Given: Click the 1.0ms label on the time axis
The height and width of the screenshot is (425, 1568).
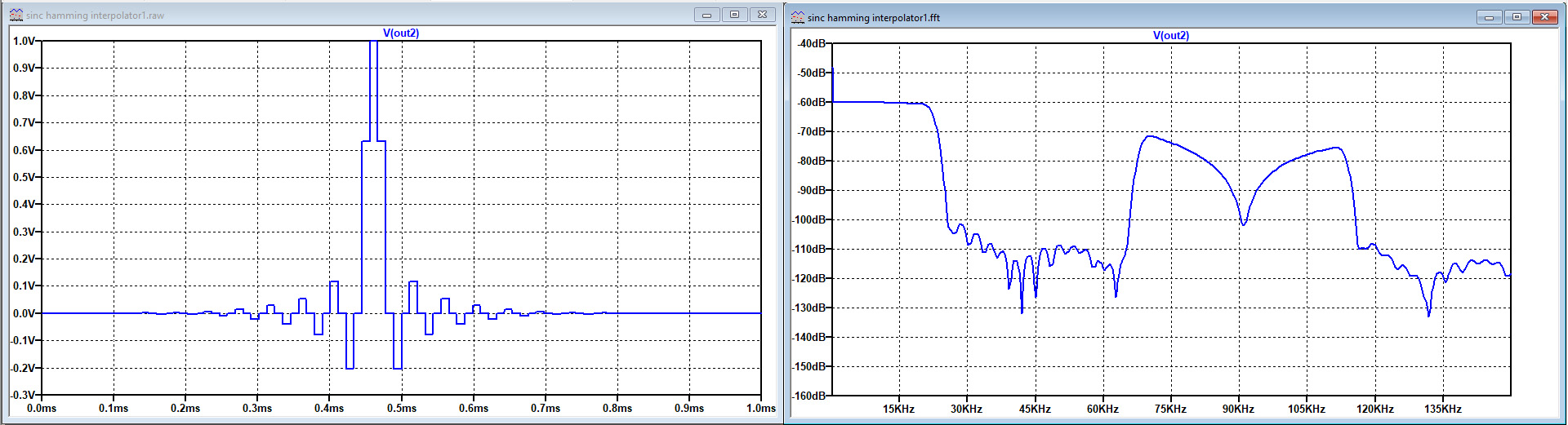Looking at the screenshot, I should pyautogui.click(x=761, y=409).
